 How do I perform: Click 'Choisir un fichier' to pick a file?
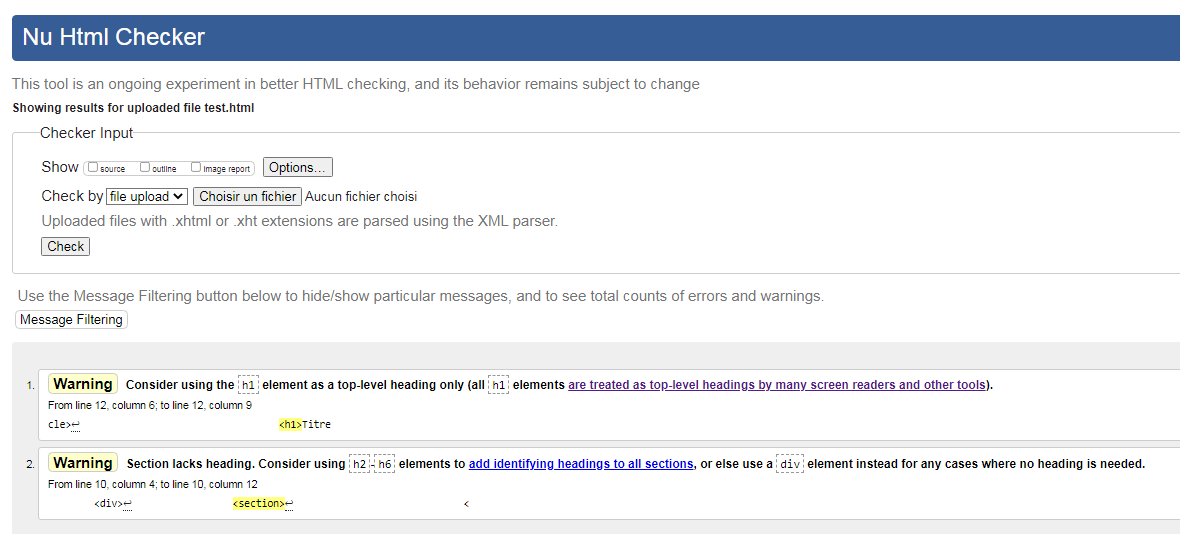point(248,196)
